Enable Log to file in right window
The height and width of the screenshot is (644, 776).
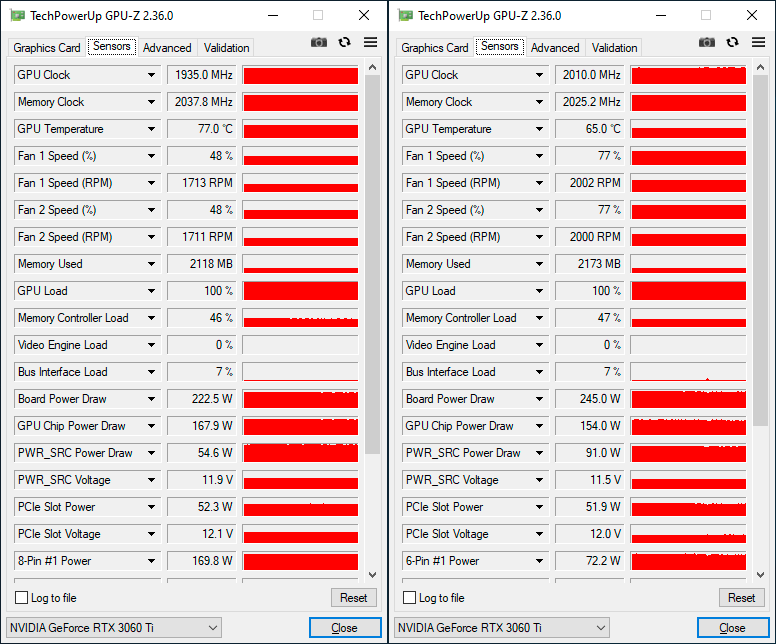click(410, 598)
